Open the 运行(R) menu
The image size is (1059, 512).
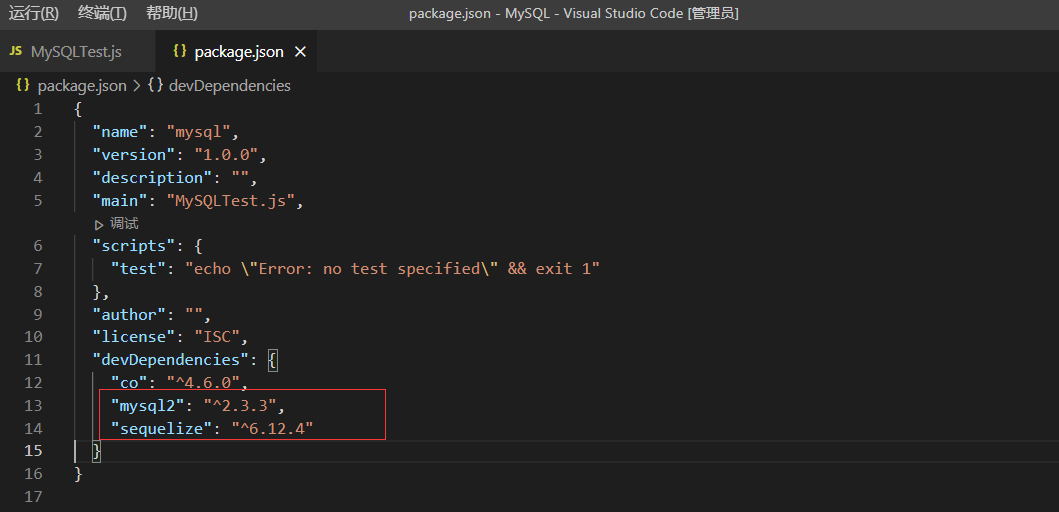(34, 14)
